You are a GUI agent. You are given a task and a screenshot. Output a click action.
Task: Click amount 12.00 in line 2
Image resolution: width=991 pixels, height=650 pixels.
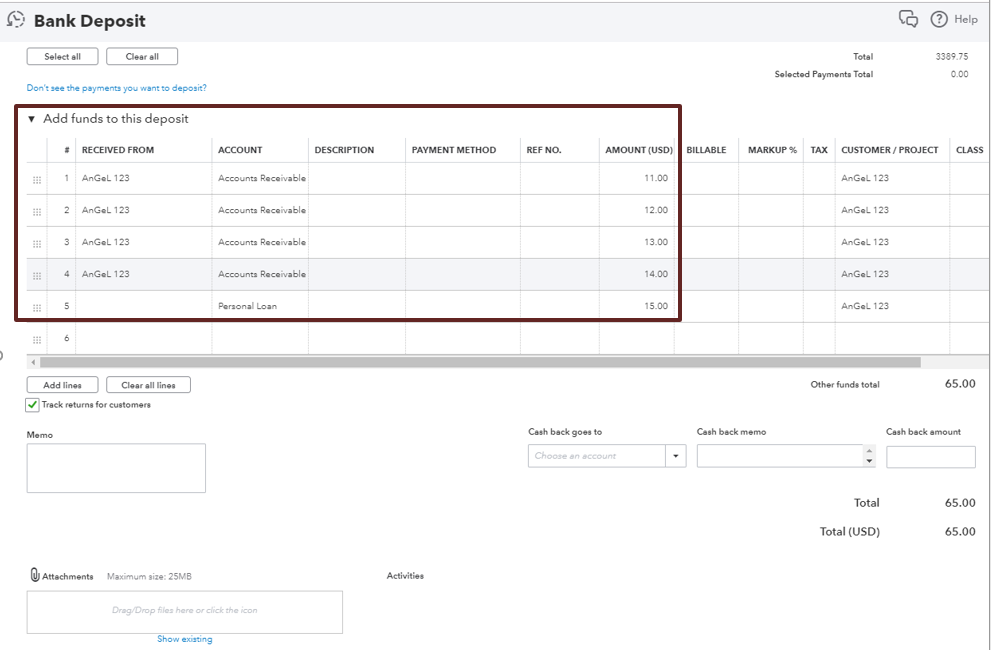click(656, 210)
